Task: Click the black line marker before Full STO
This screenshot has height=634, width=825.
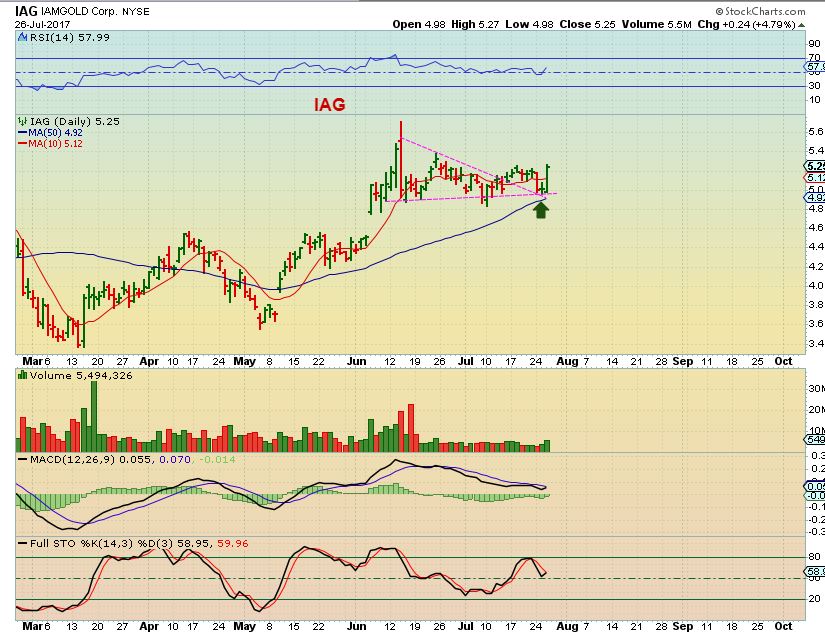Action: (x=23, y=544)
